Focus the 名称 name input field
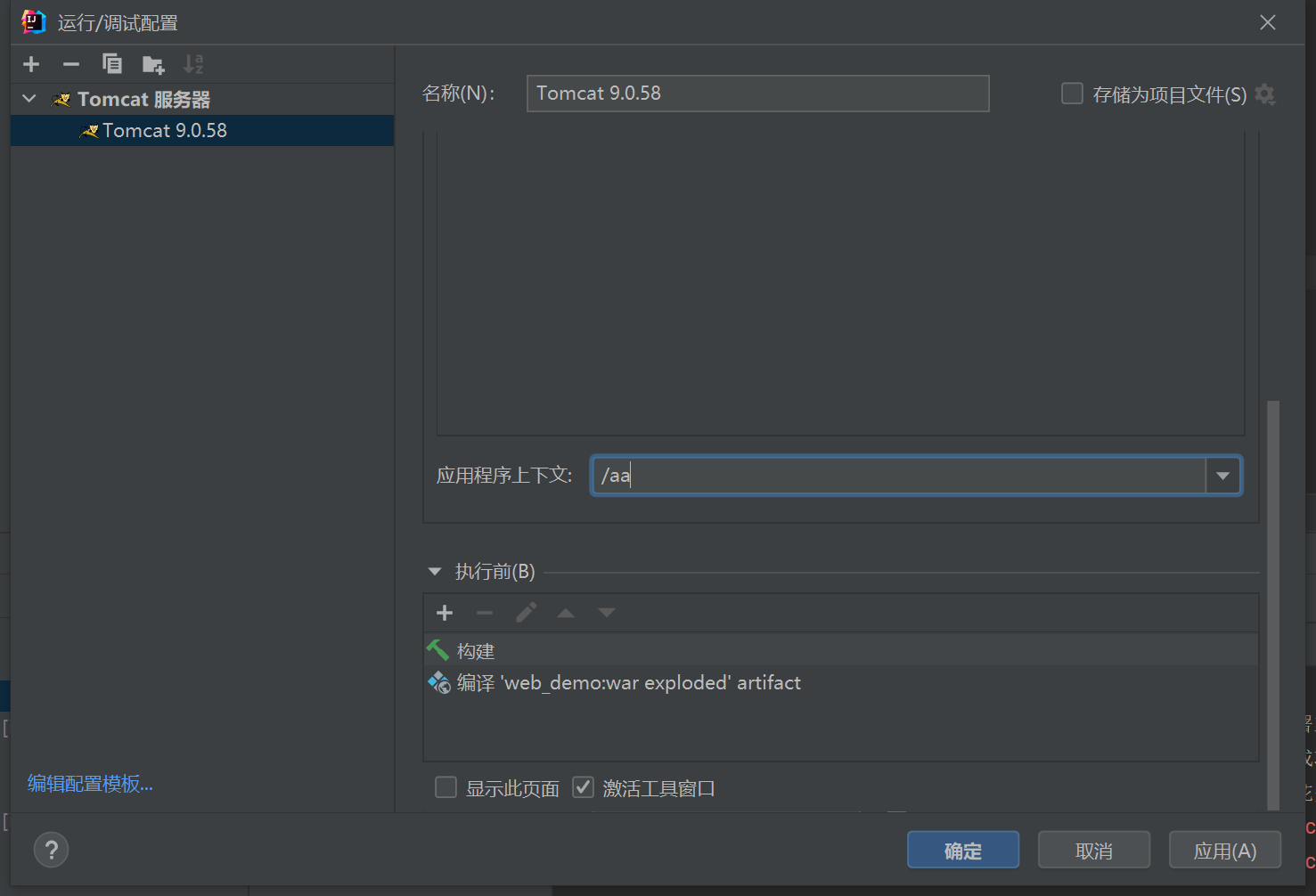1316x896 pixels. [x=757, y=94]
